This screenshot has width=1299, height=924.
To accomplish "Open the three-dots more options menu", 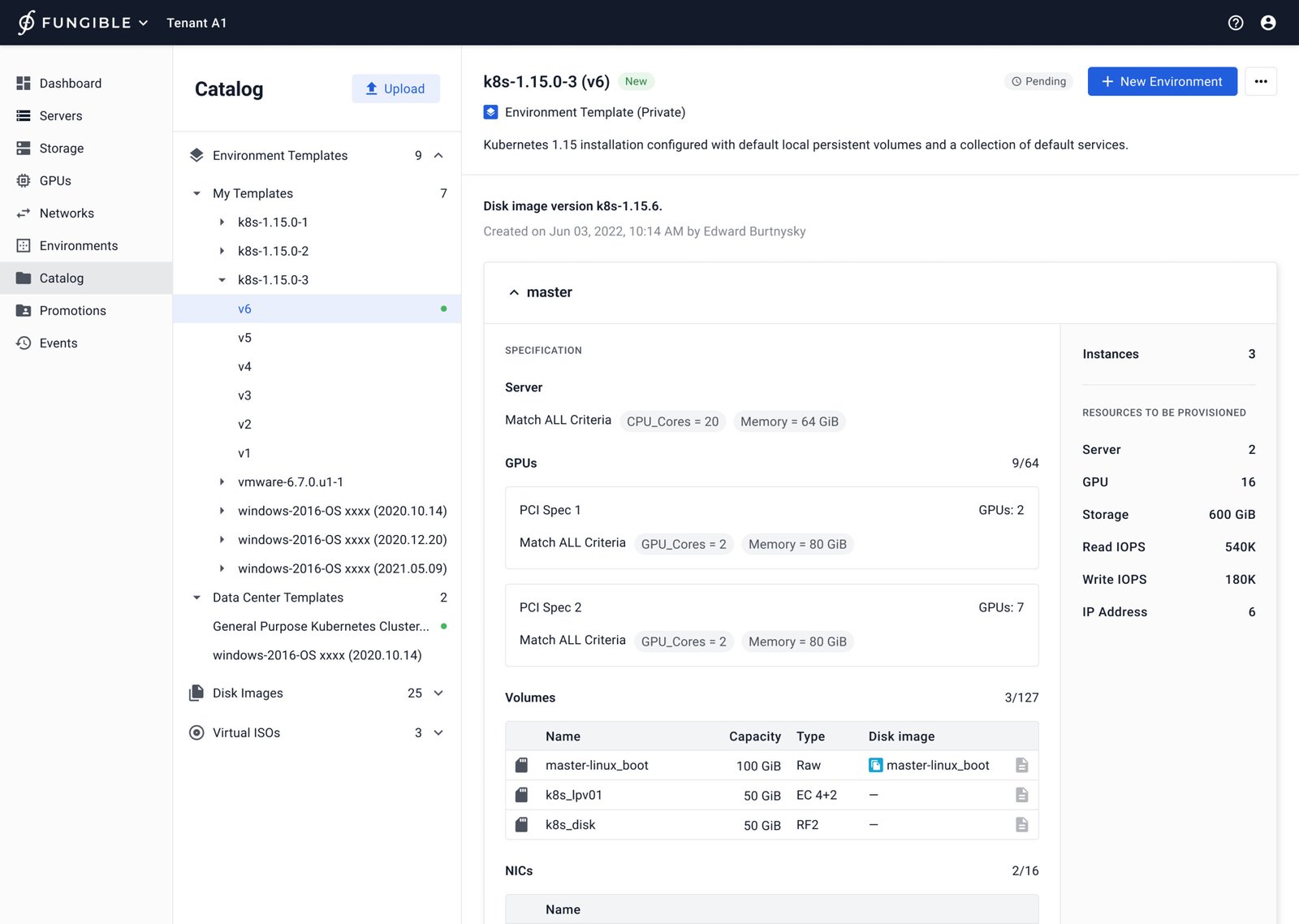I will coord(1261,81).
